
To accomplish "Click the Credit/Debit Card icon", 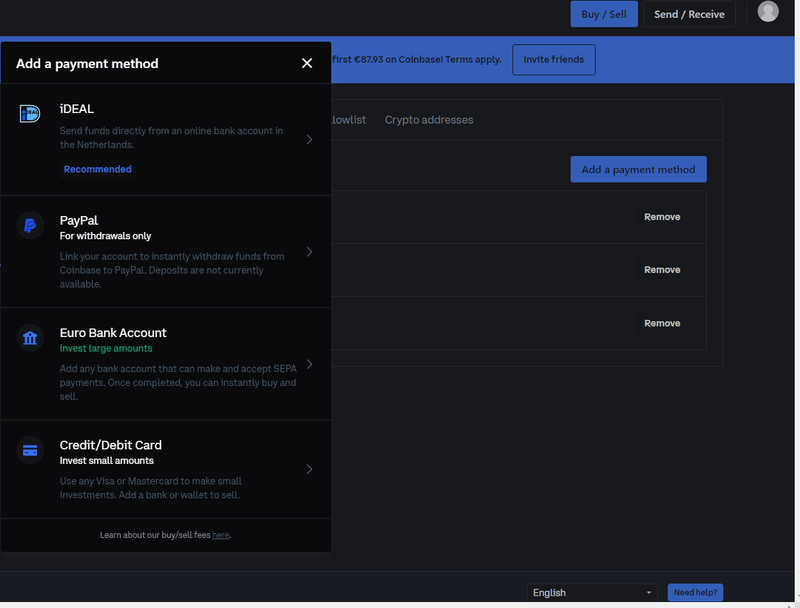I will 30,450.
